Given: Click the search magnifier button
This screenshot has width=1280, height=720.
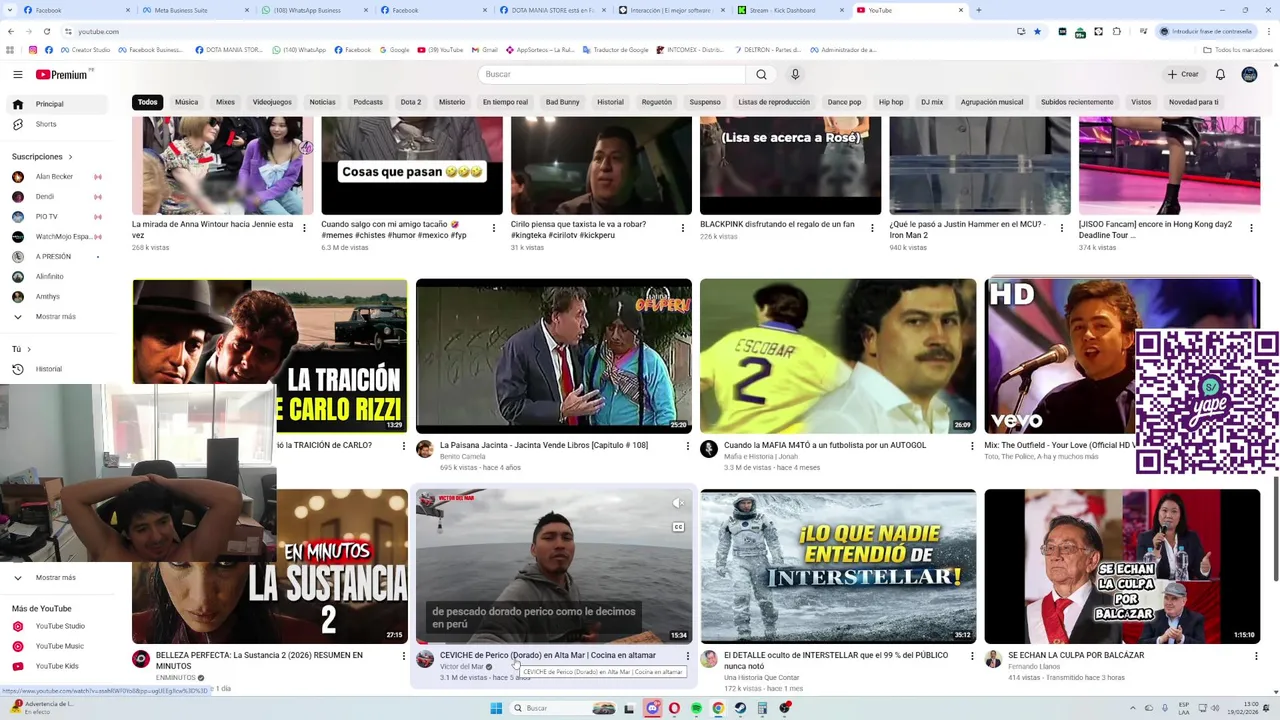Looking at the screenshot, I should pos(761,74).
